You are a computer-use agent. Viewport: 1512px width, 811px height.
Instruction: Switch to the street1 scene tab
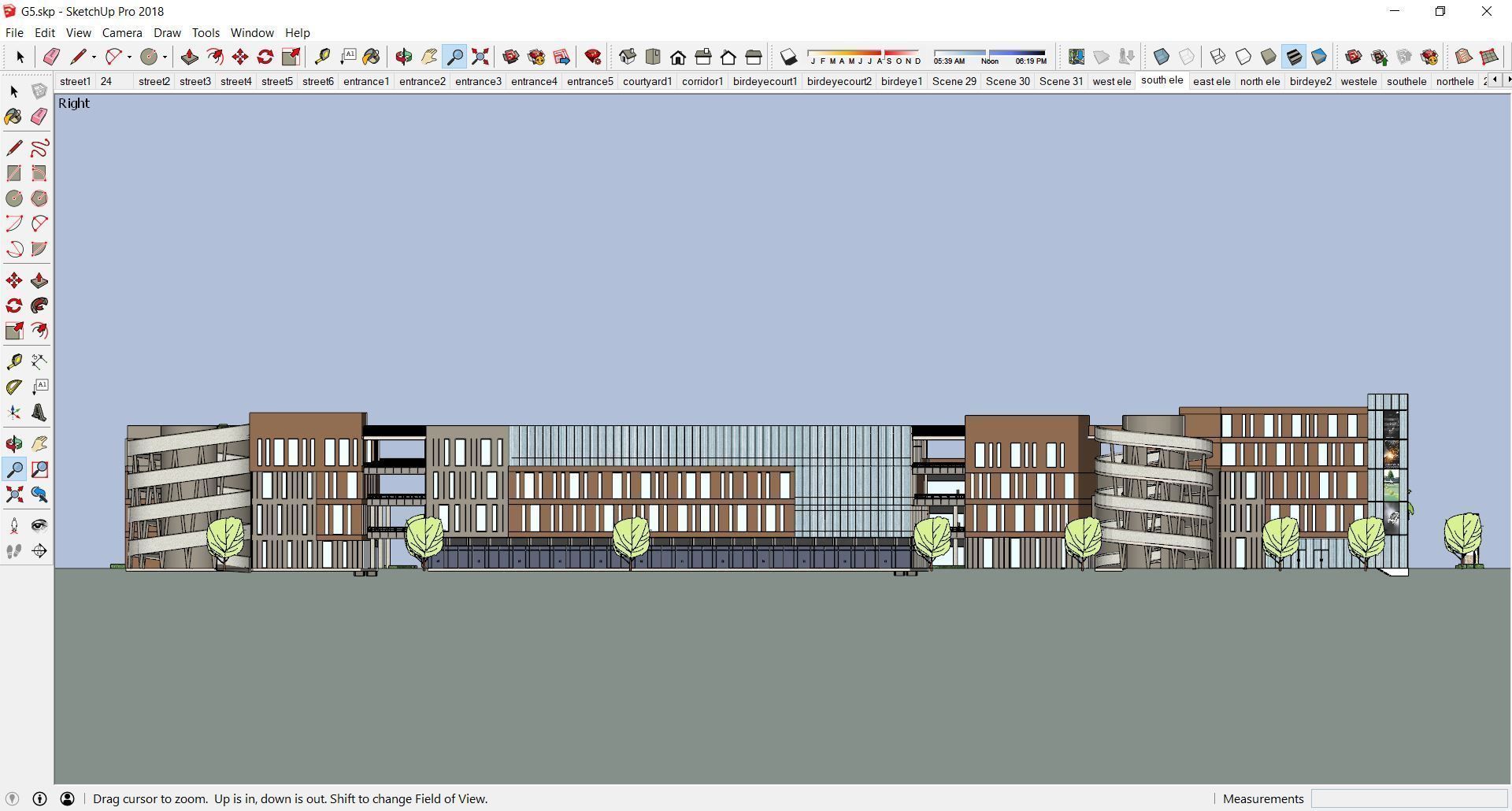tap(75, 81)
